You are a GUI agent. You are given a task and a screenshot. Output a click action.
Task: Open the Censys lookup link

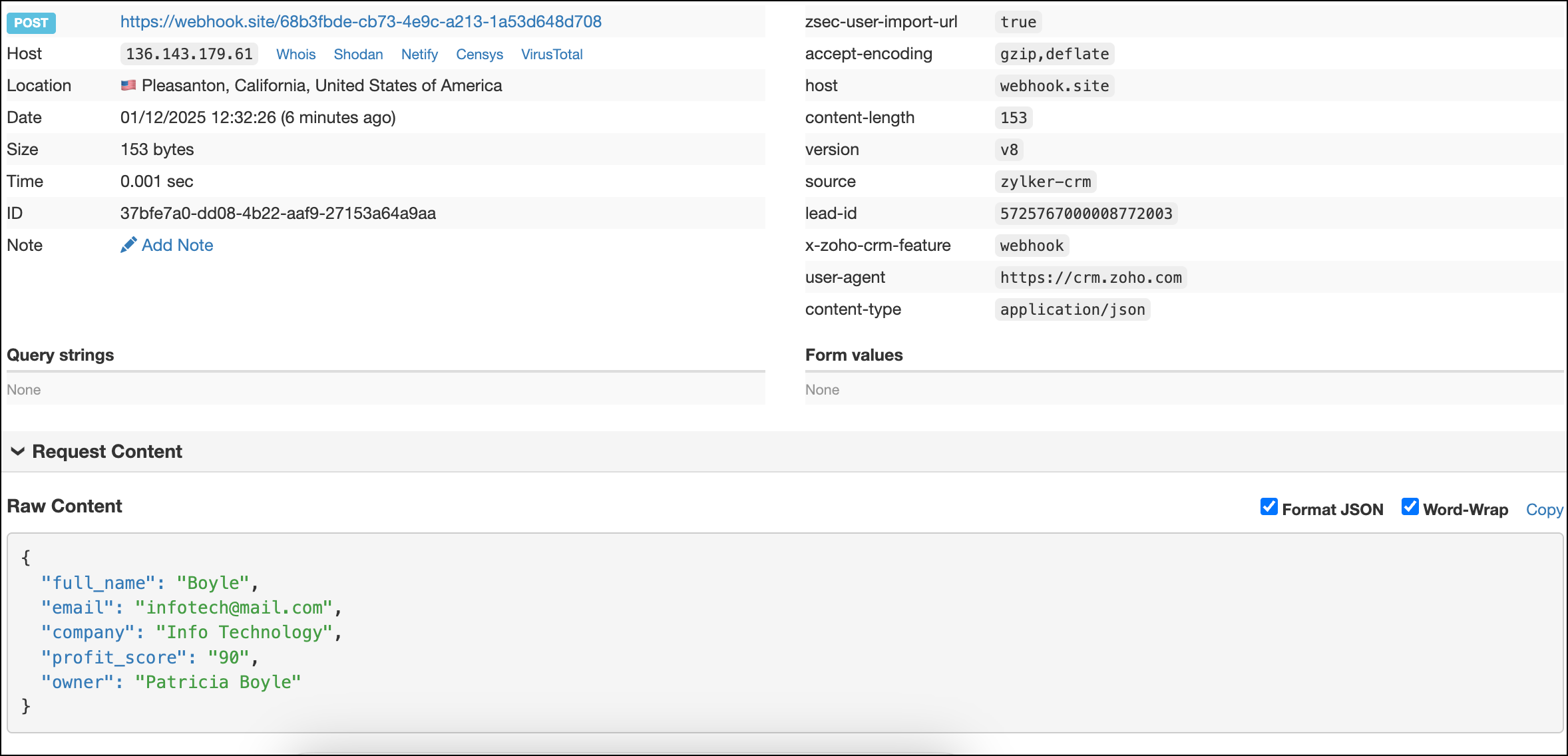[479, 54]
